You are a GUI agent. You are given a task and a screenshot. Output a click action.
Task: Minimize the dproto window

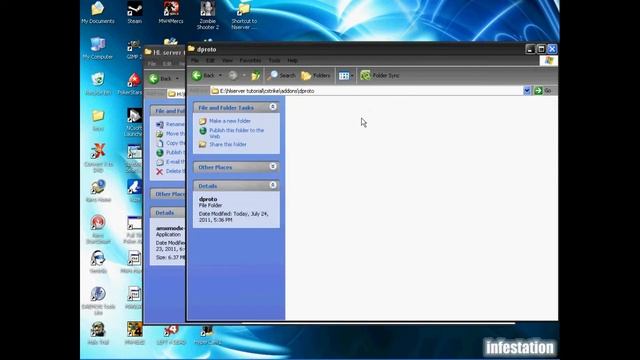coord(530,49)
